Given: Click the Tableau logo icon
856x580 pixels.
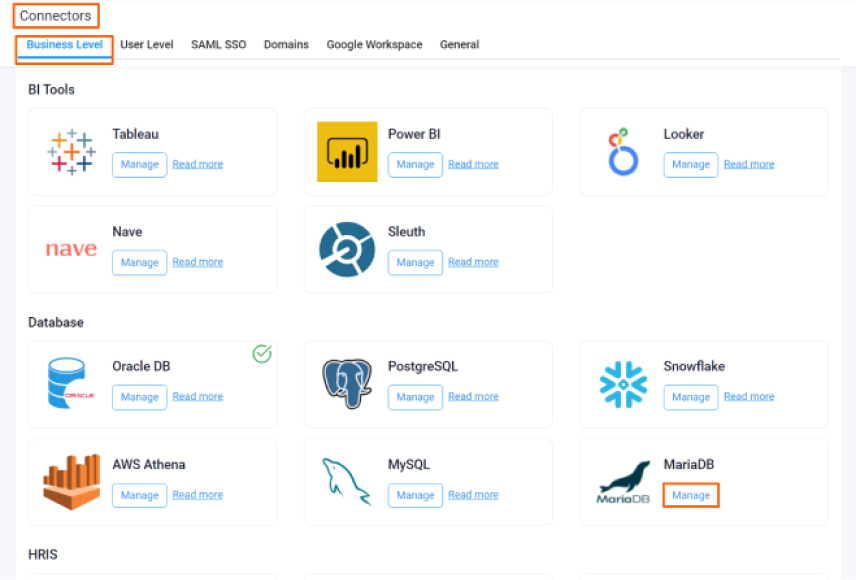Looking at the screenshot, I should tap(72, 152).
